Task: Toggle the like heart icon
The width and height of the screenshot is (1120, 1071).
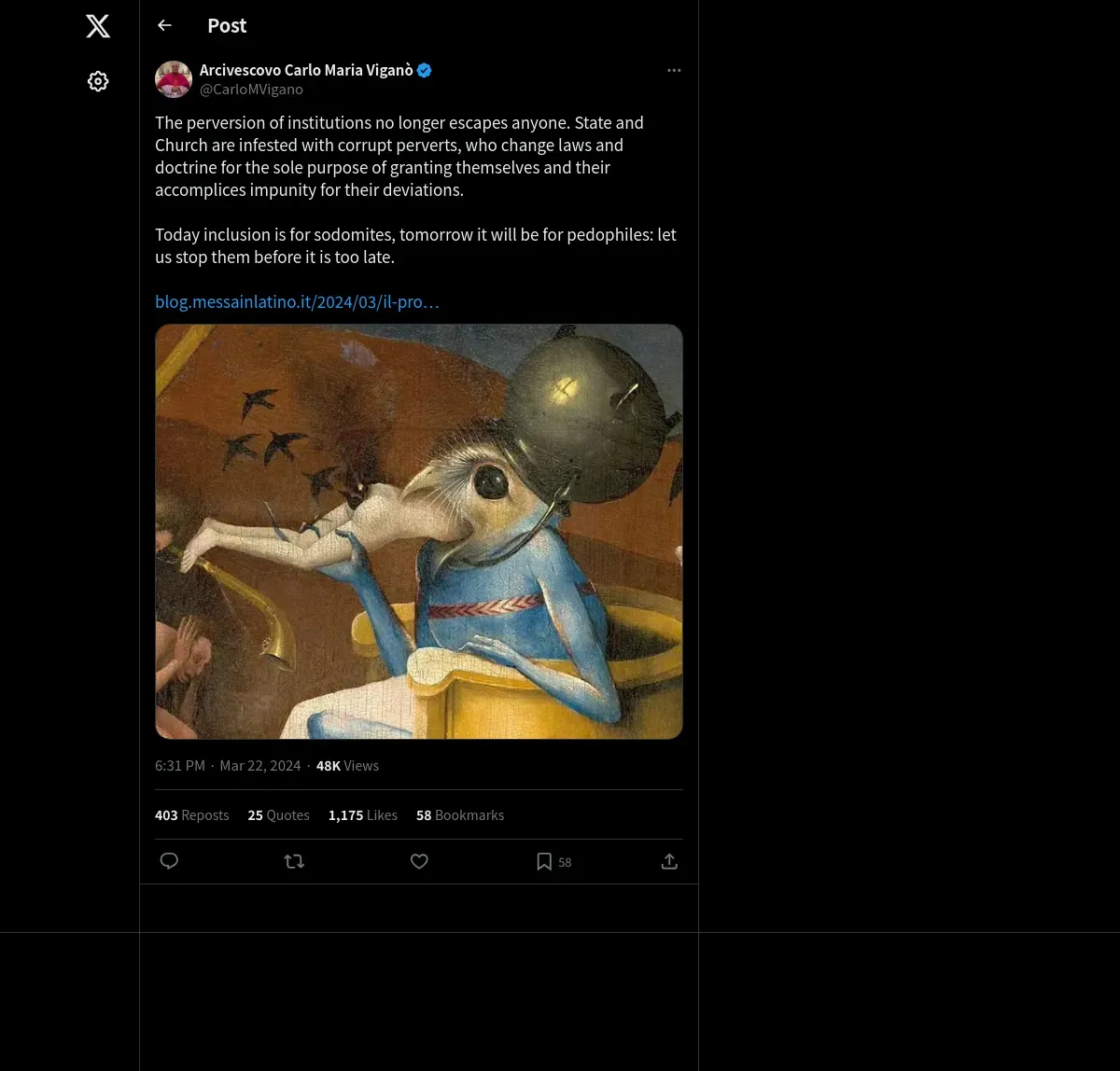Action: (419, 861)
